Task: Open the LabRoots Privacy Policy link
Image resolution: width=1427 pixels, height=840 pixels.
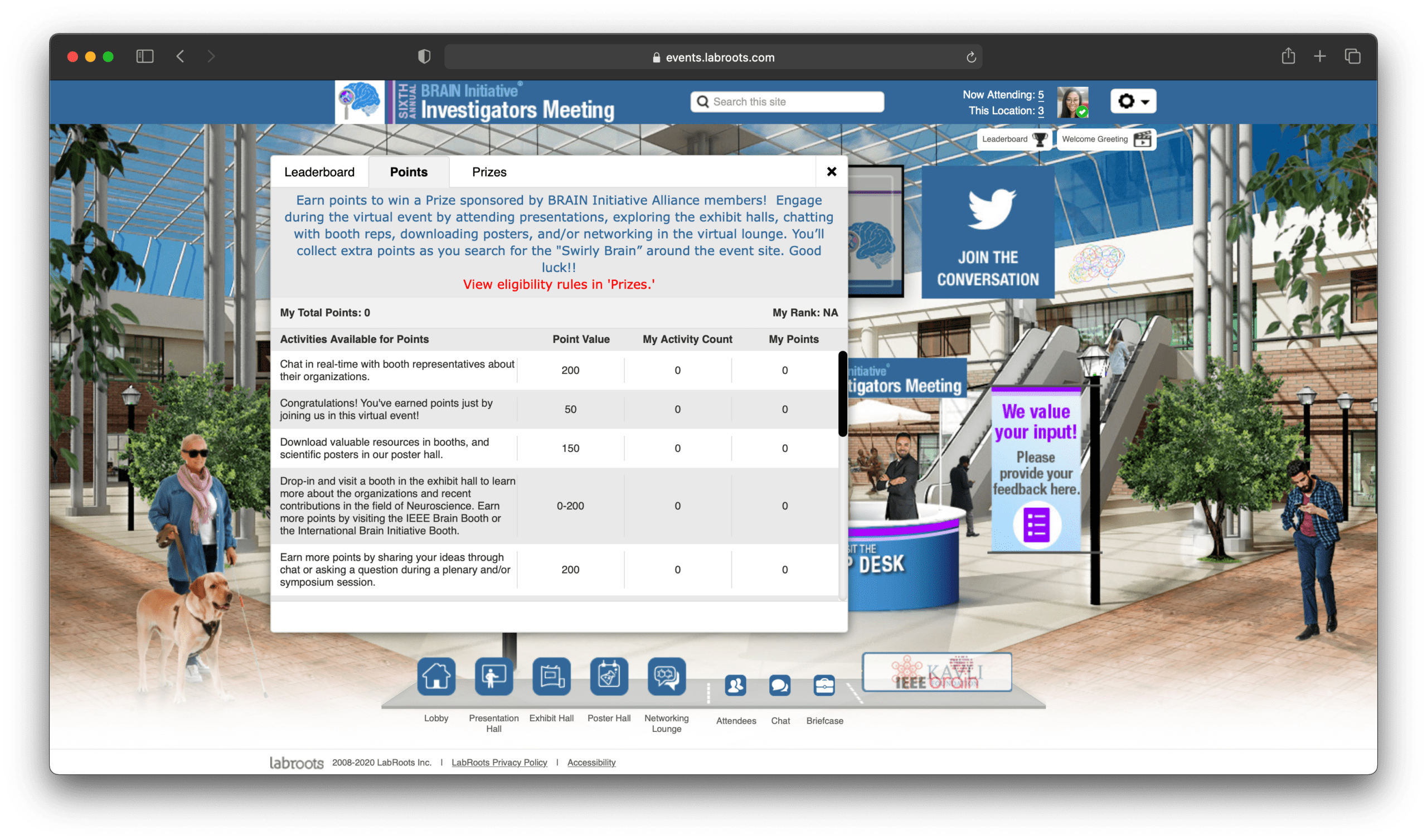Action: coord(499,763)
